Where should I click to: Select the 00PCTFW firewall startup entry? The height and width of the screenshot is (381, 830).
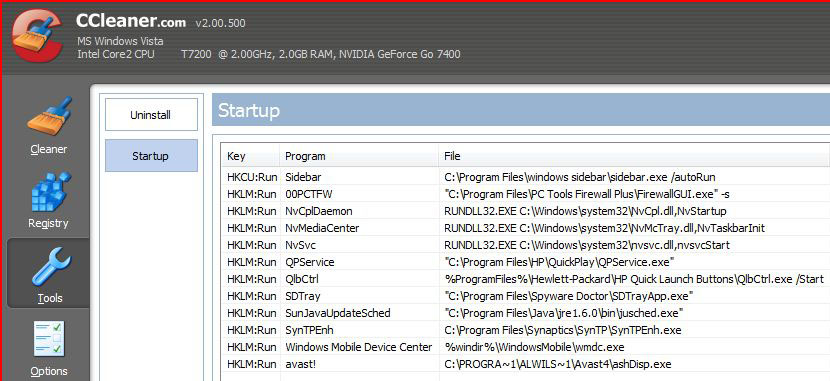526,194
